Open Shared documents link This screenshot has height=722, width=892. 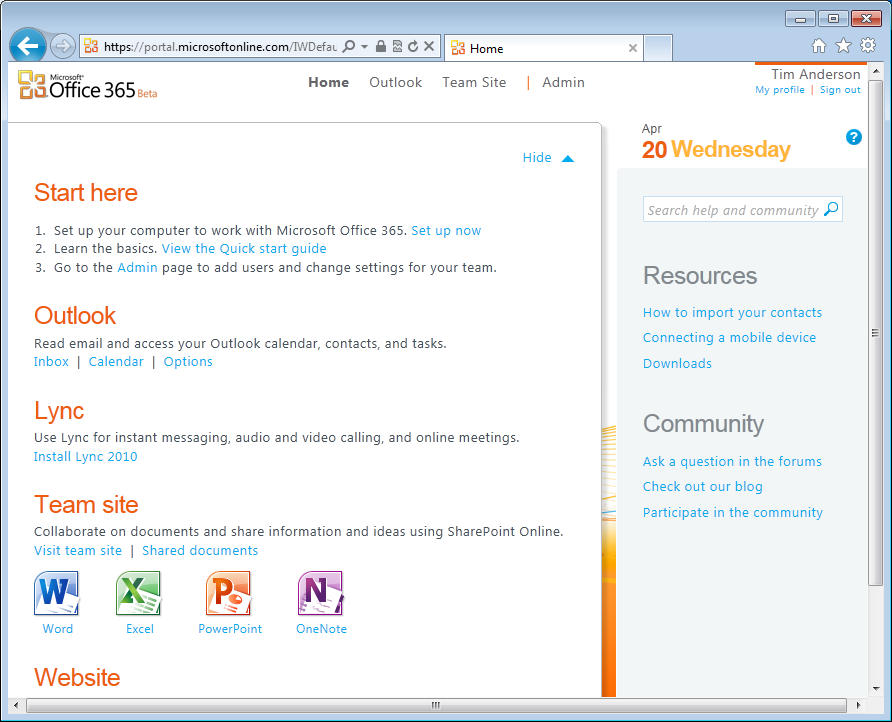tap(200, 551)
